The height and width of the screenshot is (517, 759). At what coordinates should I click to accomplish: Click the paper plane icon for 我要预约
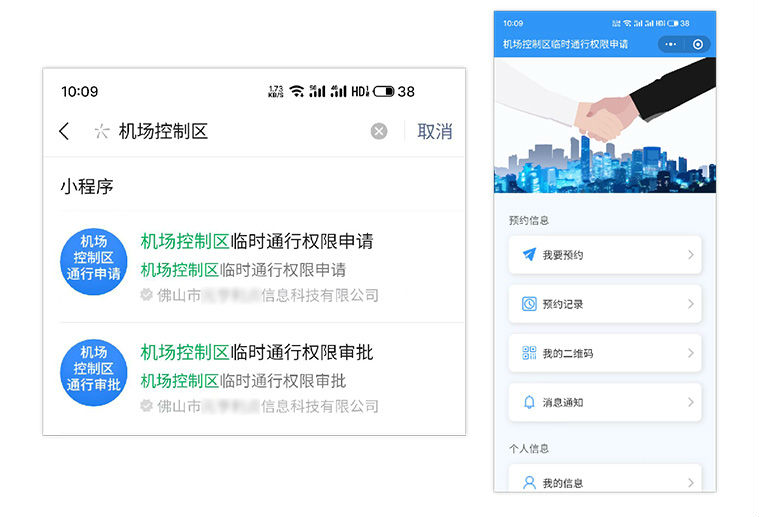click(529, 255)
